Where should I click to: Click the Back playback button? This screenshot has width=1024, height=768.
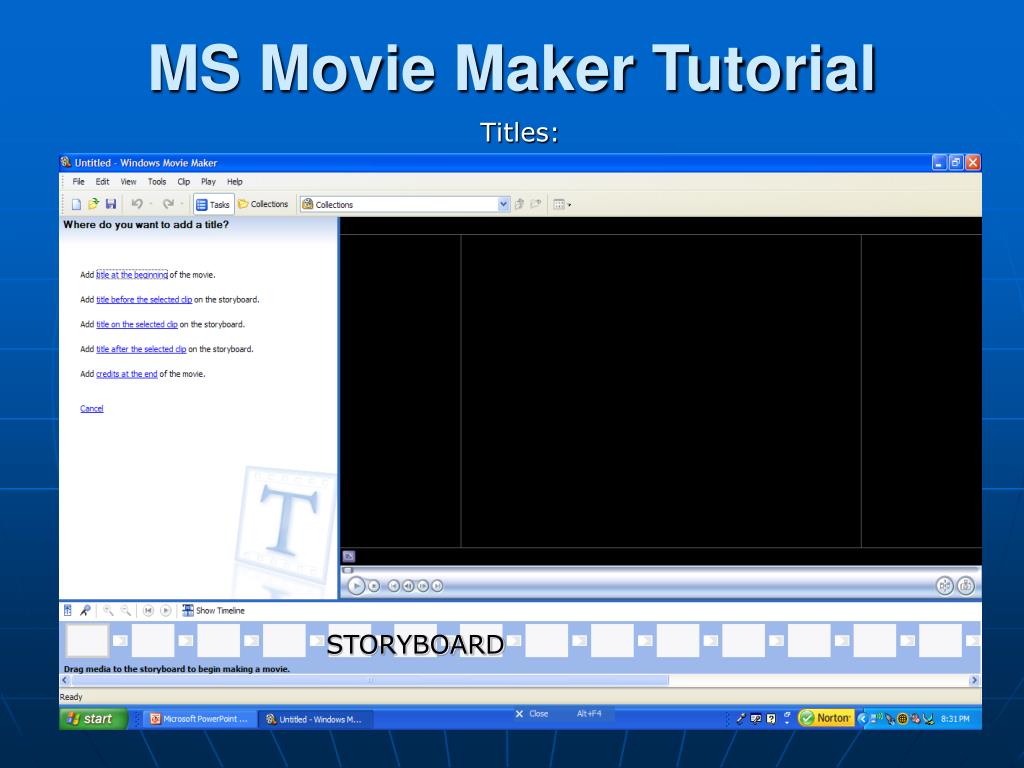pyautogui.click(x=393, y=586)
